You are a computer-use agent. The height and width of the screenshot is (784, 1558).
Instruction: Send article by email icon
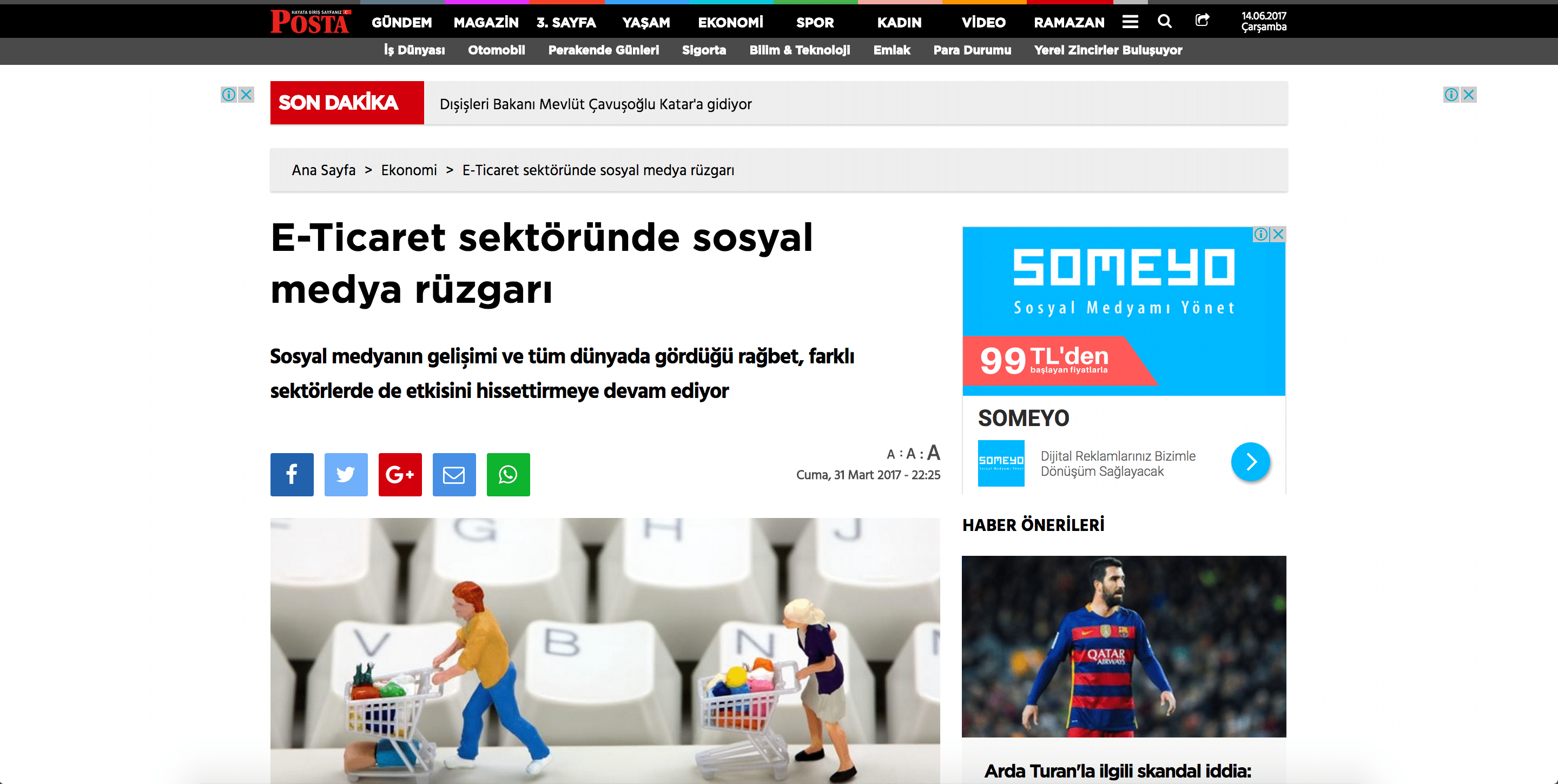tap(454, 475)
